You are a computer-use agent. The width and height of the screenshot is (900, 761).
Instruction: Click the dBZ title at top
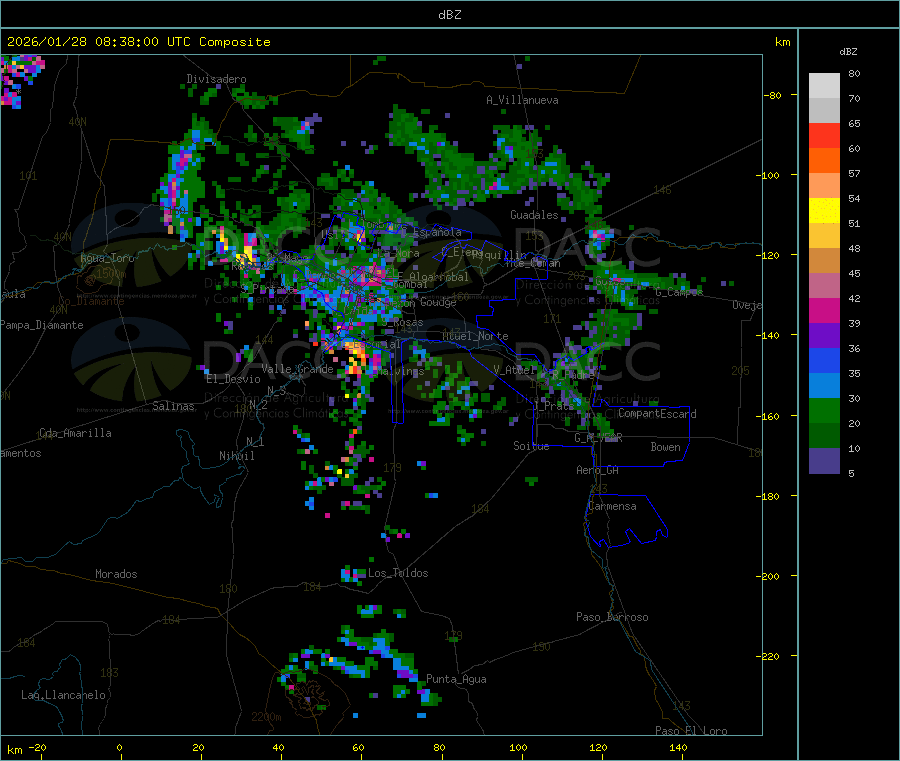(449, 15)
